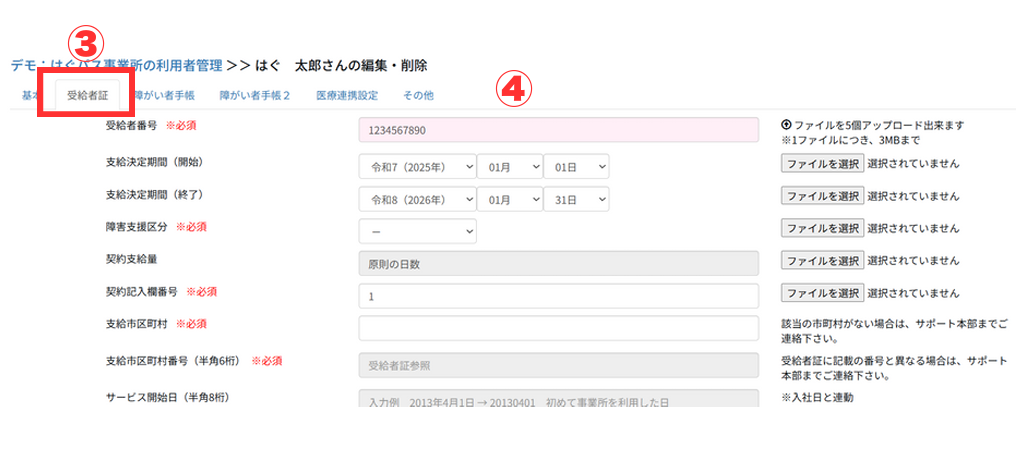Click the 支給市区町村 input field
This screenshot has width=1017, height=454.
(558, 328)
